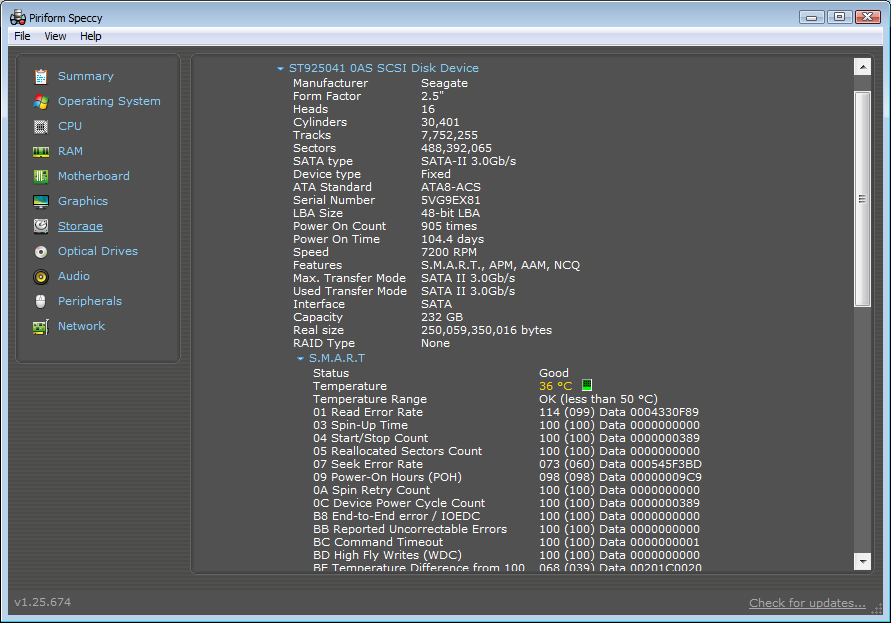Switch to the Motherboard section

tap(94, 176)
